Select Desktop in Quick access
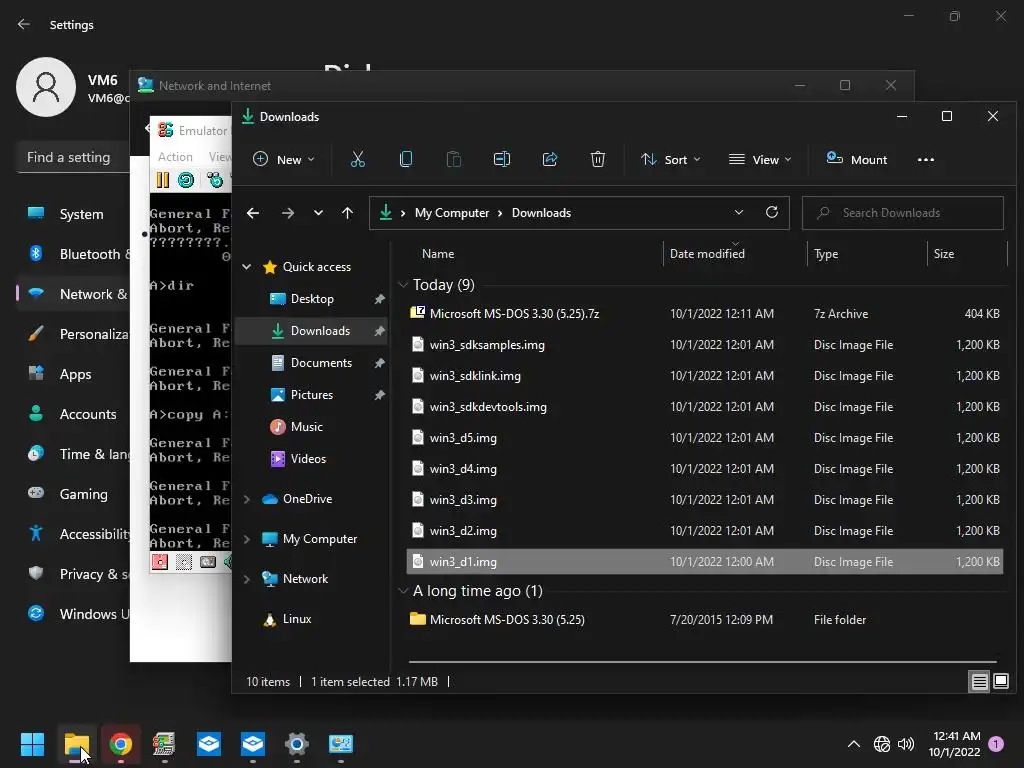The width and height of the screenshot is (1024, 768). (312, 298)
